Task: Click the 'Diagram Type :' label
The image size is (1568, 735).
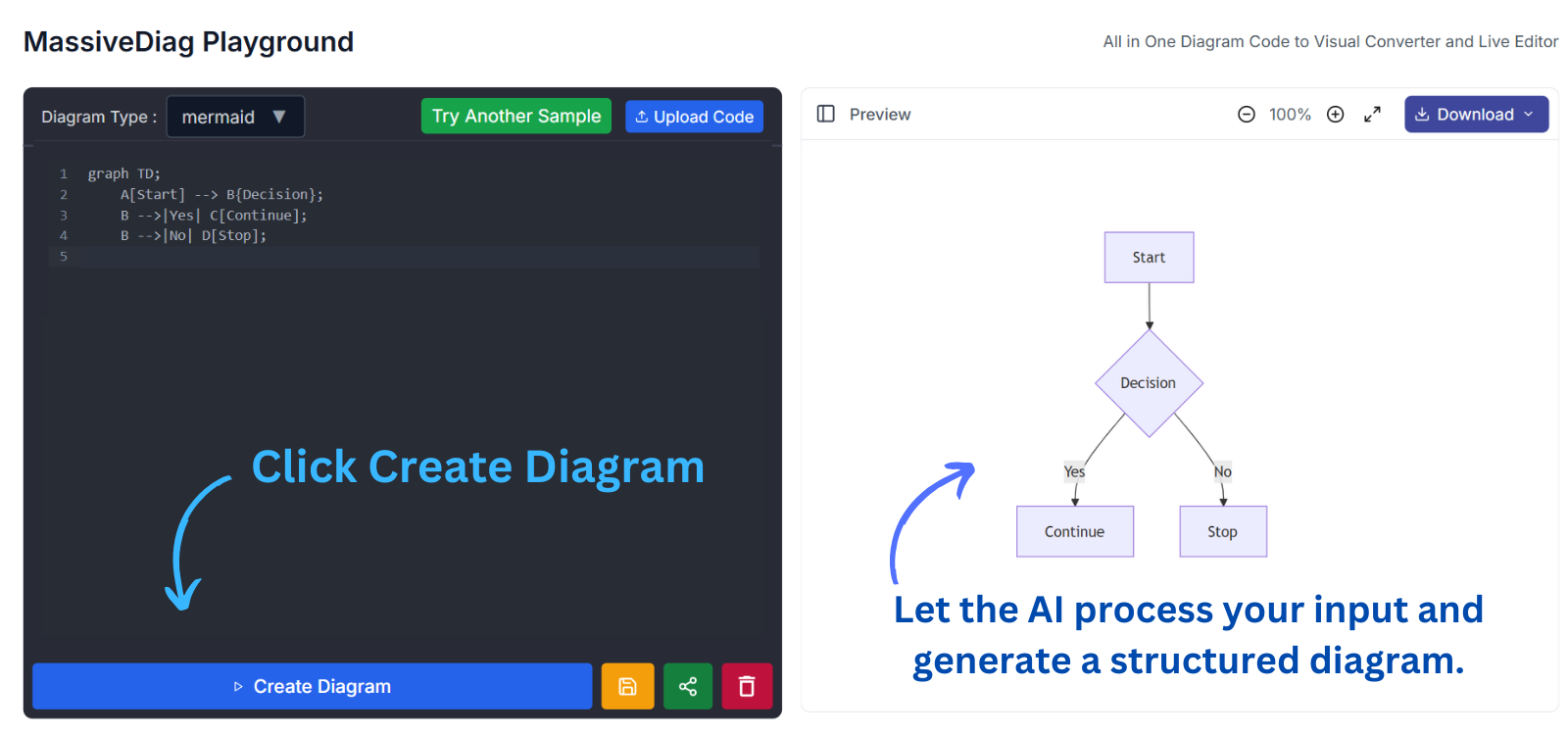Action: 99,117
